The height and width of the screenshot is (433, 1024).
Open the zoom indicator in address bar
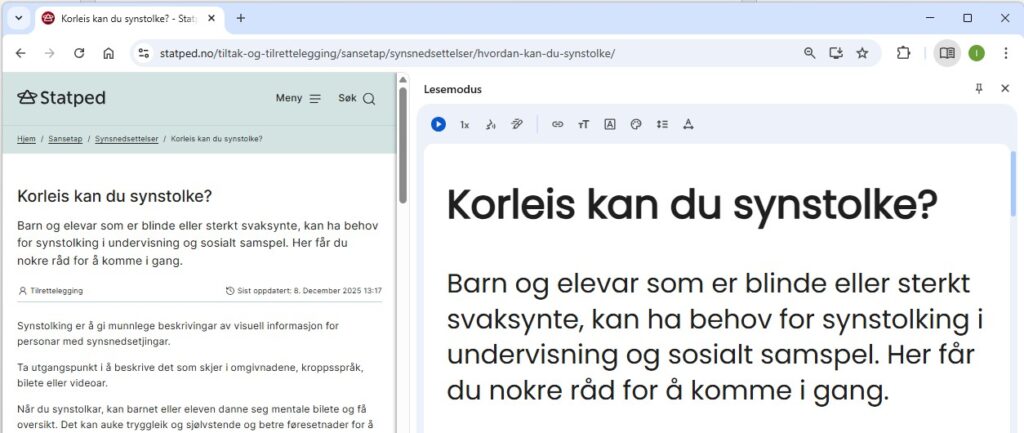[810, 54]
